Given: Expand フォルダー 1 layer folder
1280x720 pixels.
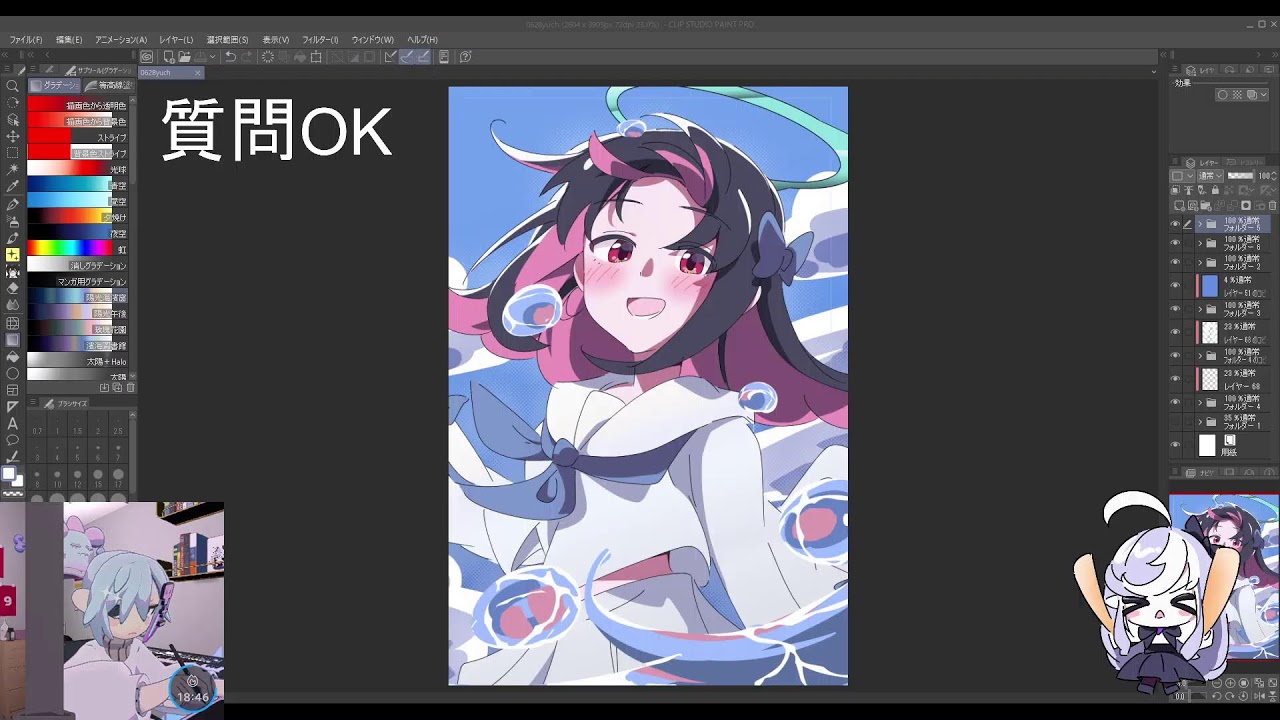Looking at the screenshot, I should [x=1200, y=421].
